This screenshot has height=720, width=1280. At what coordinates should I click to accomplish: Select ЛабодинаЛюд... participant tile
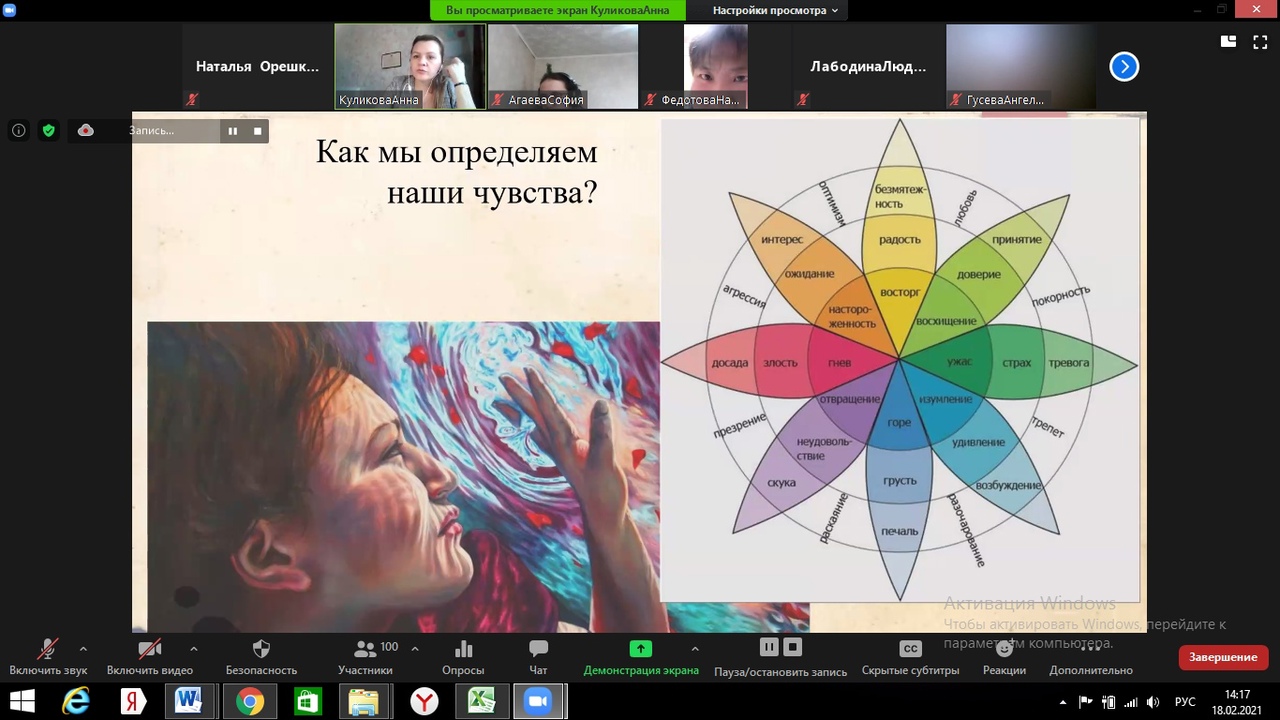(x=869, y=67)
